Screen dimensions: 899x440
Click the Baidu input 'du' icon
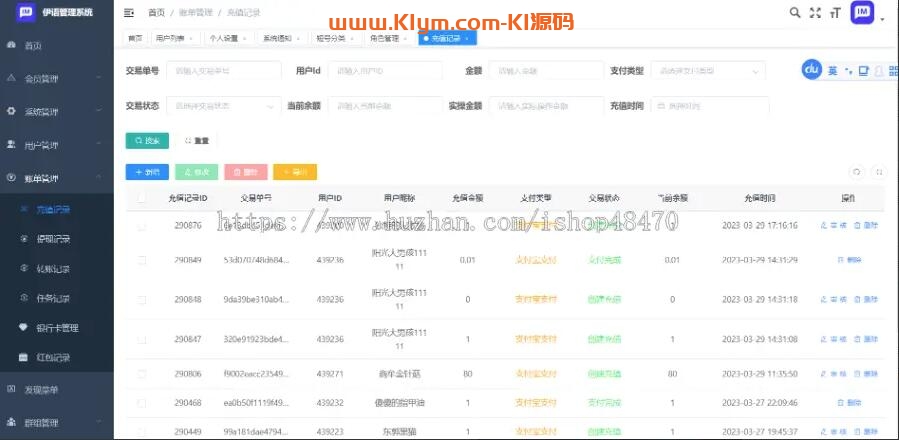(x=812, y=69)
